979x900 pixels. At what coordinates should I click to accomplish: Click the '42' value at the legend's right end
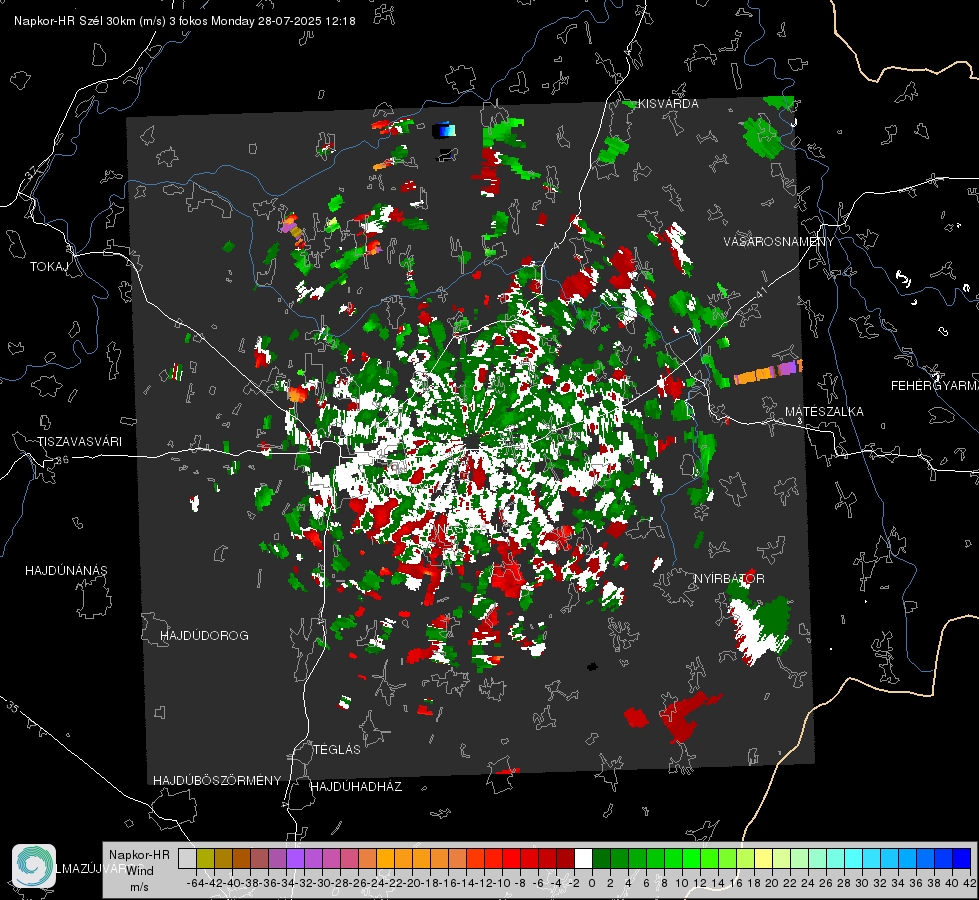pyautogui.click(x=970, y=883)
